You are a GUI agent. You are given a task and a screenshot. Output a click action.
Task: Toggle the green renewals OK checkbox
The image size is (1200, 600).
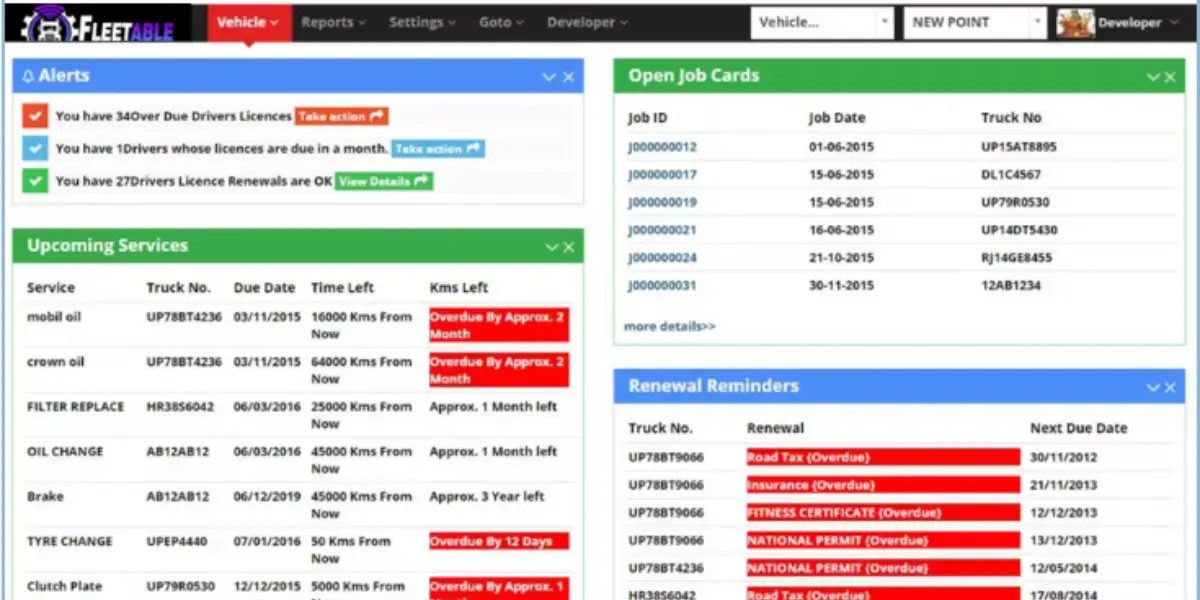coord(35,181)
